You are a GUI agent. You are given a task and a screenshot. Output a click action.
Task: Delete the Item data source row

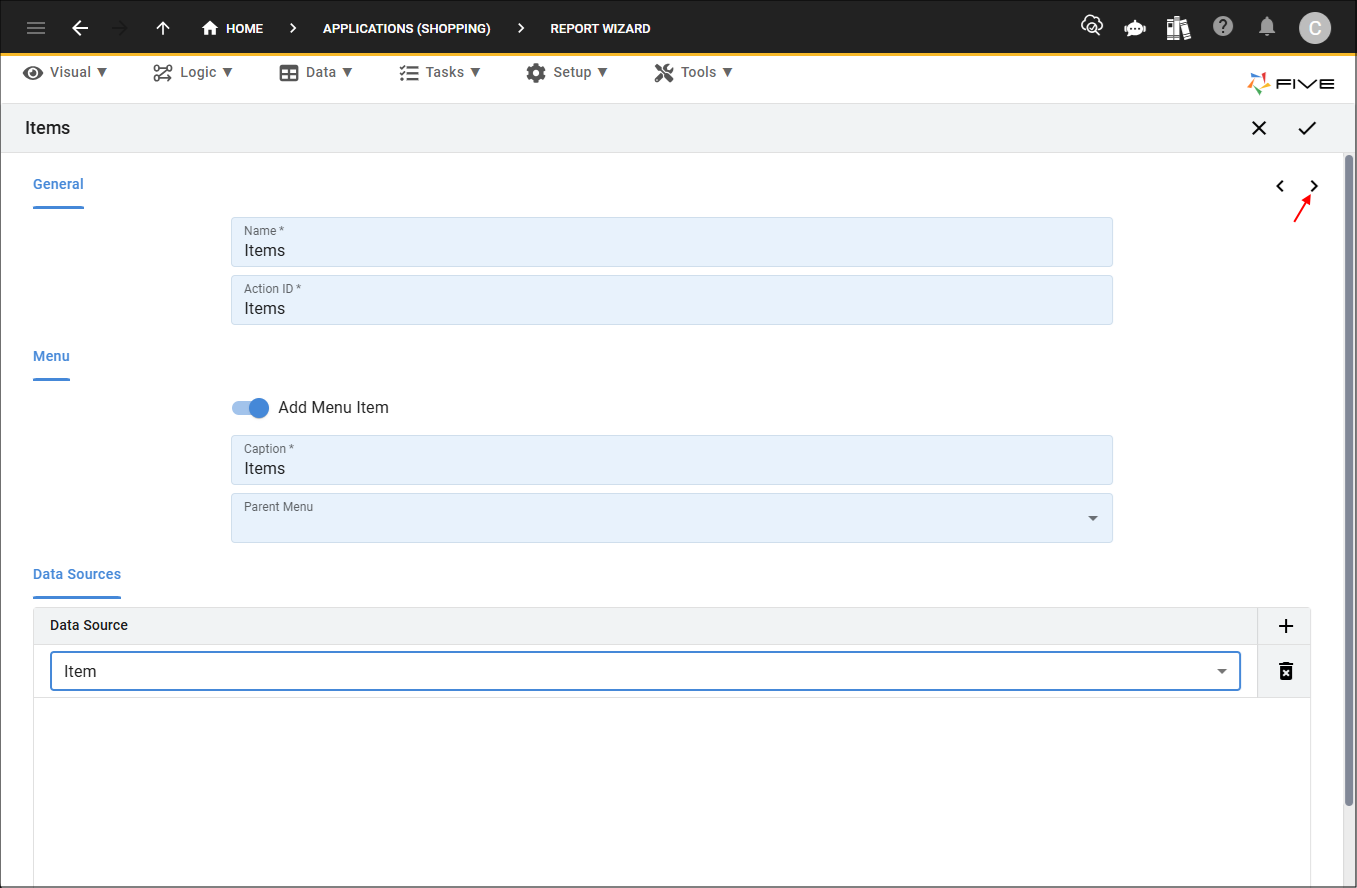point(1286,671)
